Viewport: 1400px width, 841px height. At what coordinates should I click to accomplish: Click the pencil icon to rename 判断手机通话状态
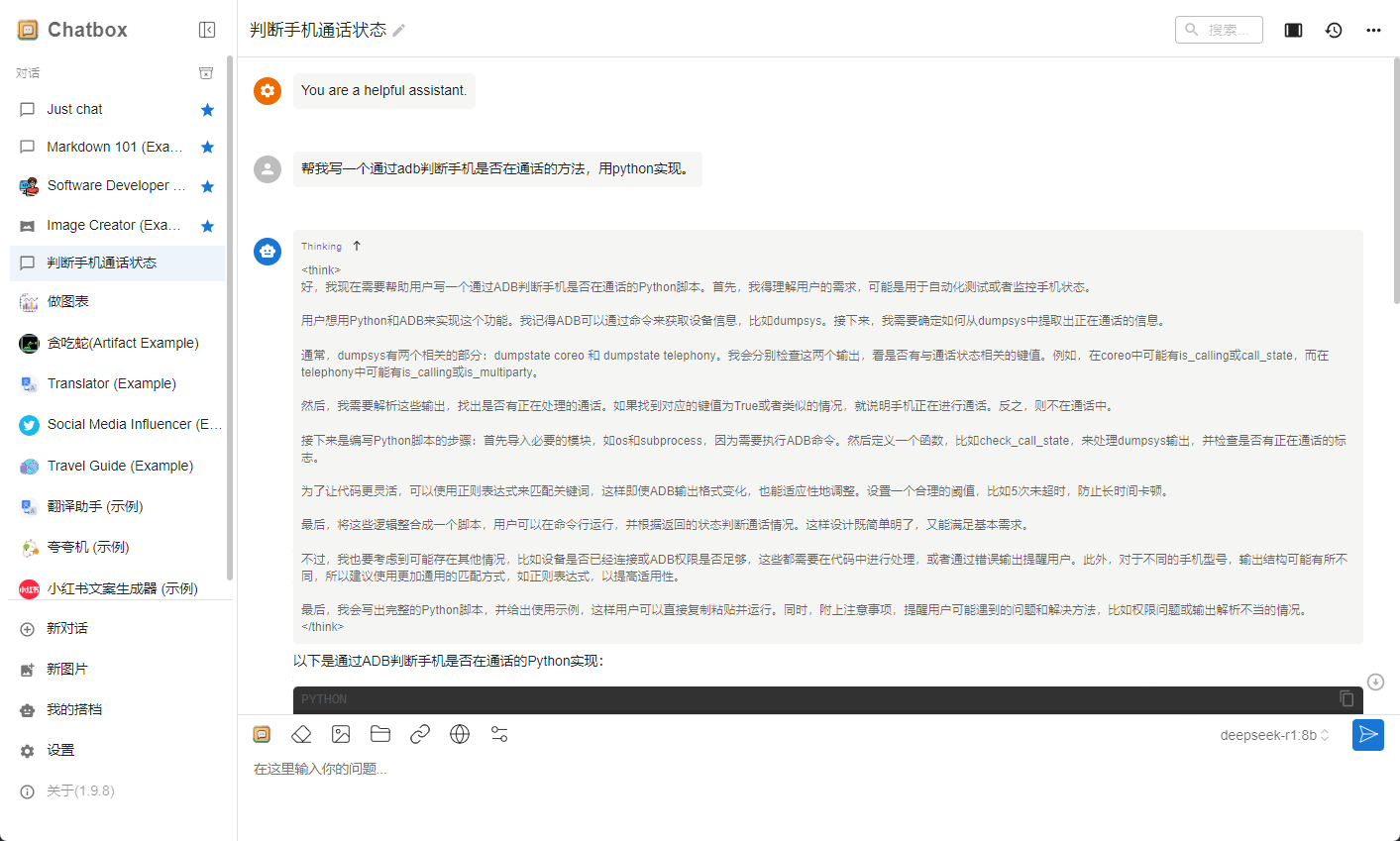(399, 31)
